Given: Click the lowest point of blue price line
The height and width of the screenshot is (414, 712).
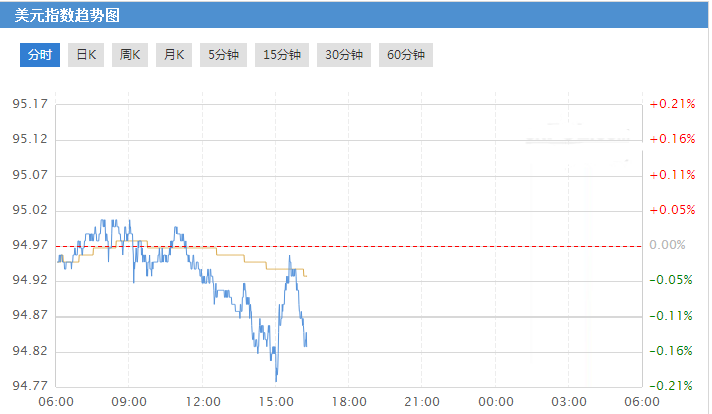Looking at the screenshot, I should point(276,381).
